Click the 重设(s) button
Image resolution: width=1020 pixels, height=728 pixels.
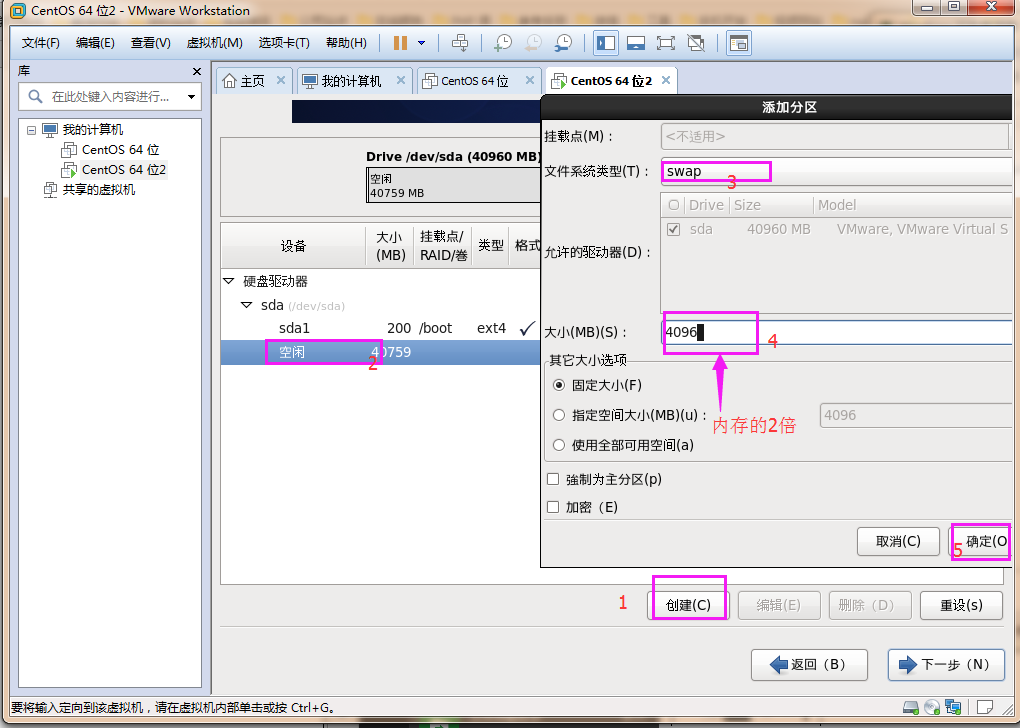961,605
